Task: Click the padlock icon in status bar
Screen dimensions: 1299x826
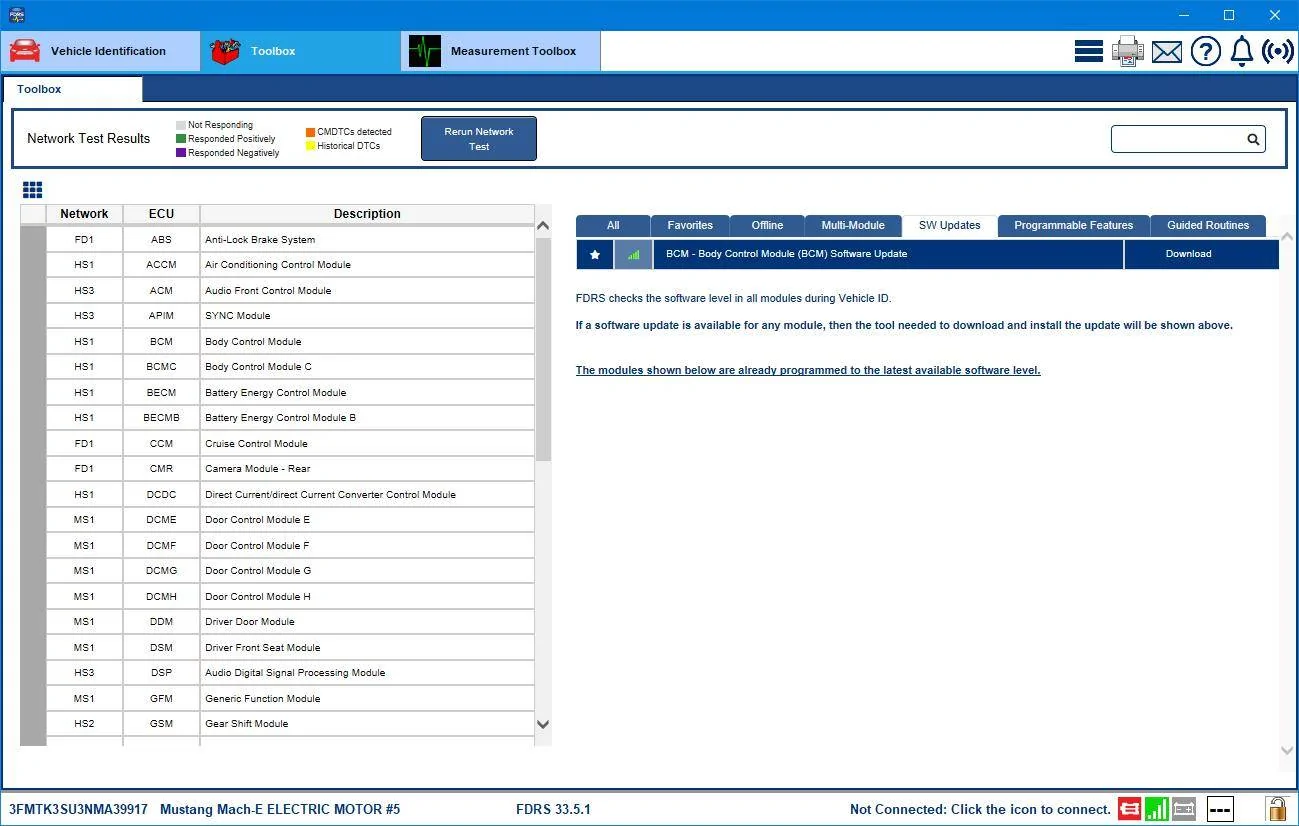Action: pos(1276,808)
